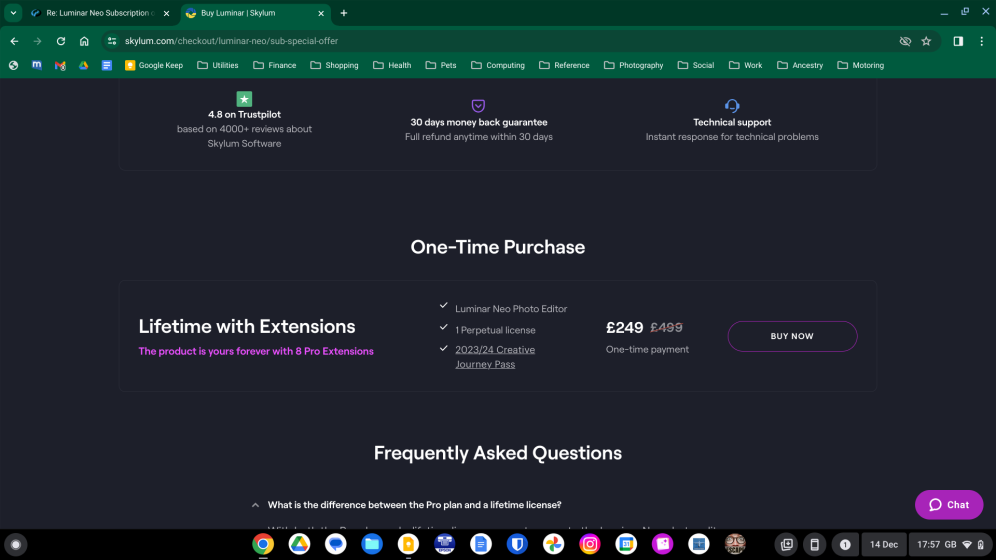Open the Chat support widget

coord(948,505)
